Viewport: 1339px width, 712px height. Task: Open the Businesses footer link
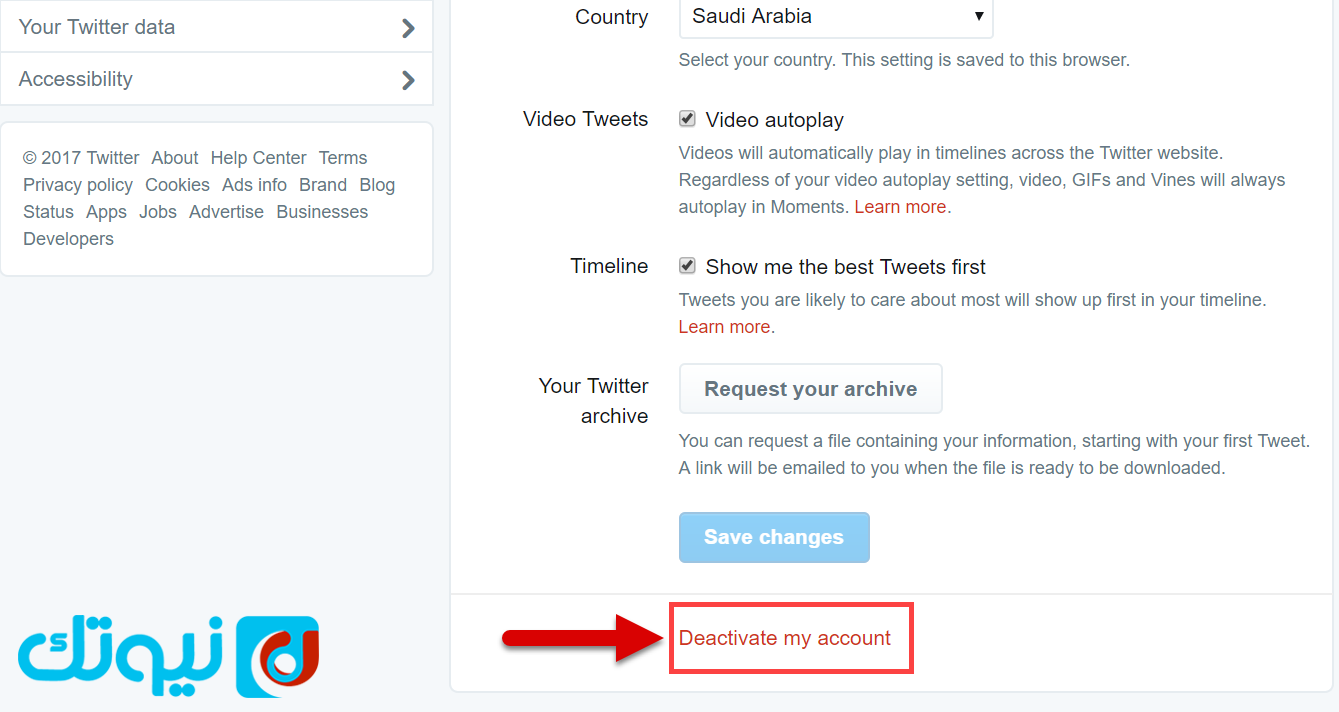coord(322,212)
